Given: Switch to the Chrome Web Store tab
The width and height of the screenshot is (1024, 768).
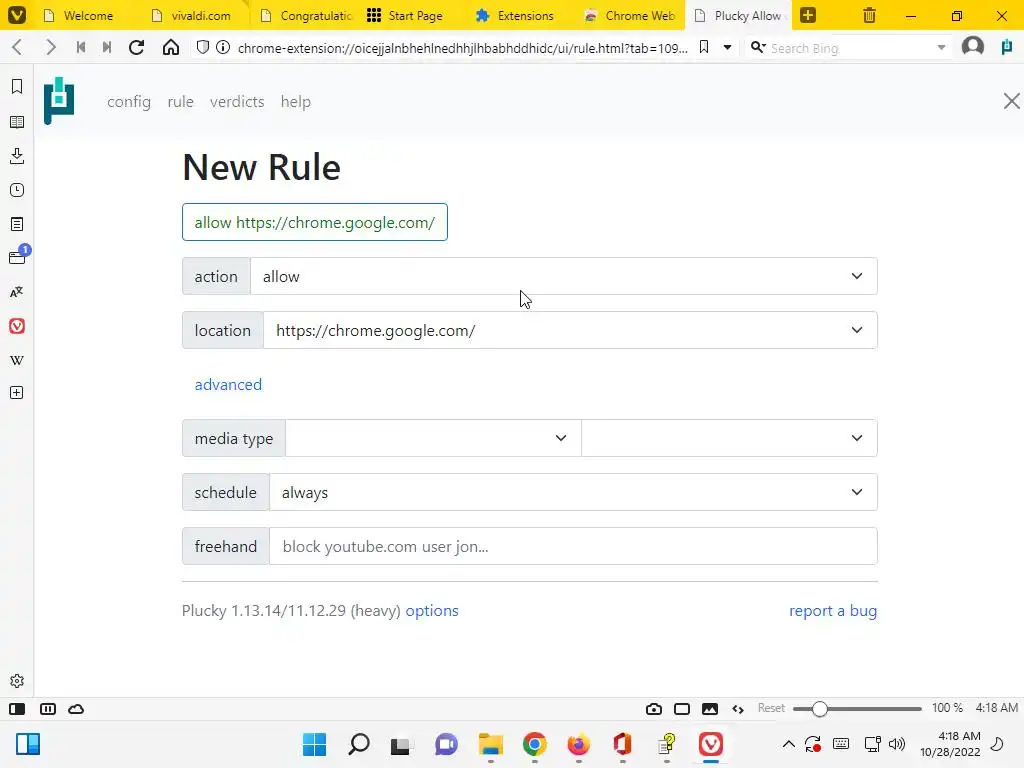Looking at the screenshot, I should [x=630, y=15].
